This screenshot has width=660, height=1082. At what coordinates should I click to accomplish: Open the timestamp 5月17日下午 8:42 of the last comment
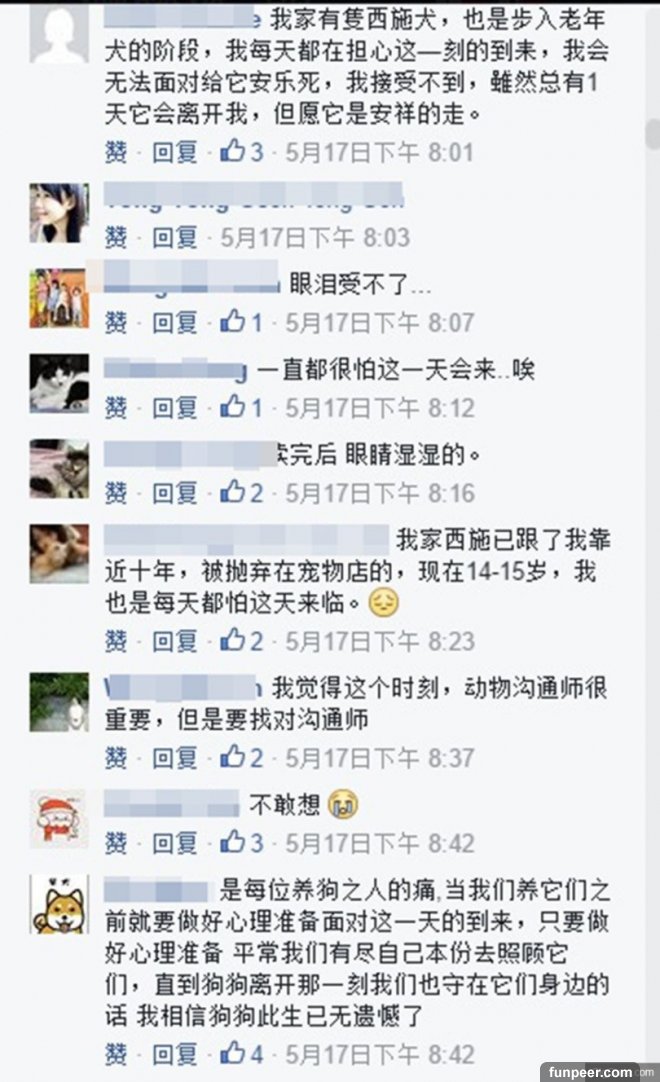(x=380, y=1054)
